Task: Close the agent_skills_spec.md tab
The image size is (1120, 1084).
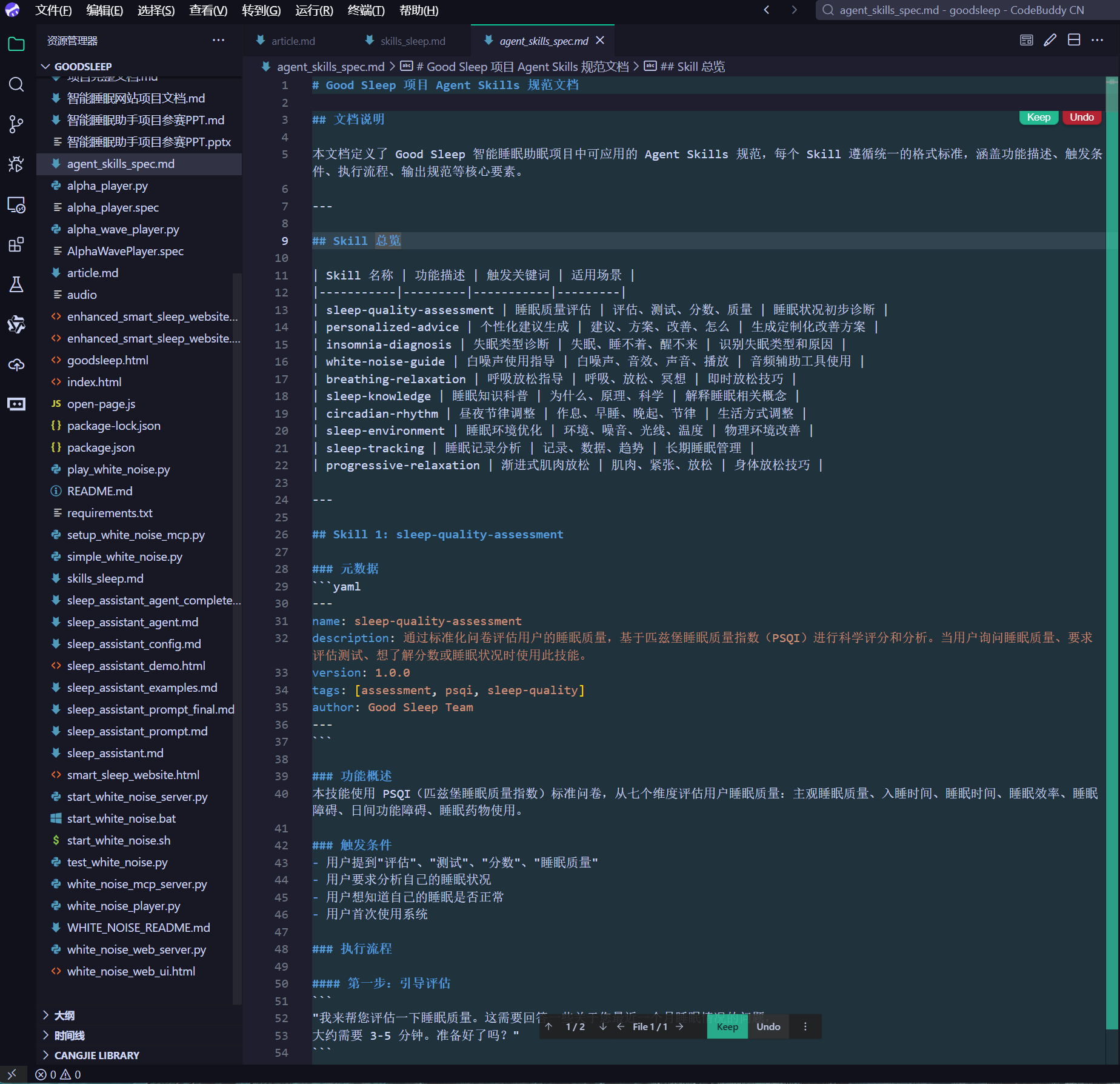Action: coord(600,40)
